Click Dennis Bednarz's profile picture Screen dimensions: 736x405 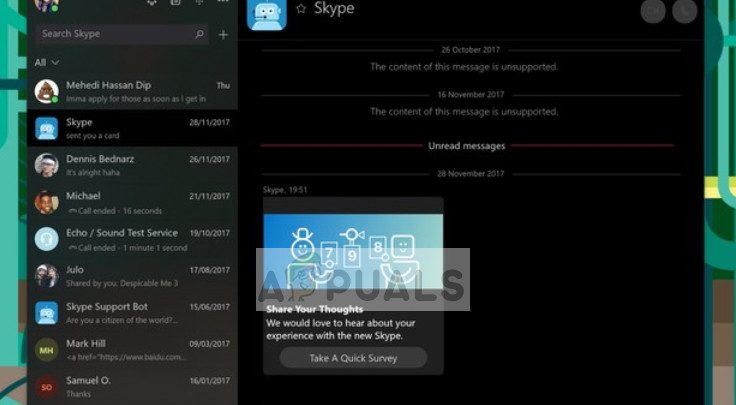pos(46,165)
